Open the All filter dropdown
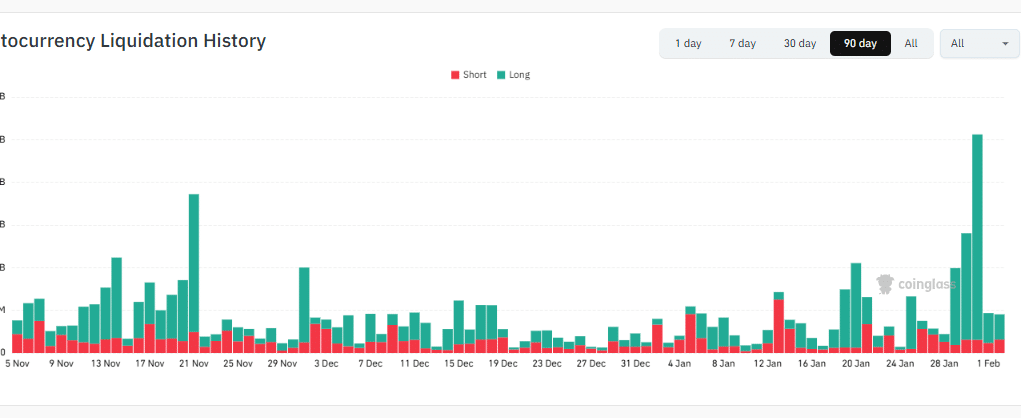 [x=978, y=44]
